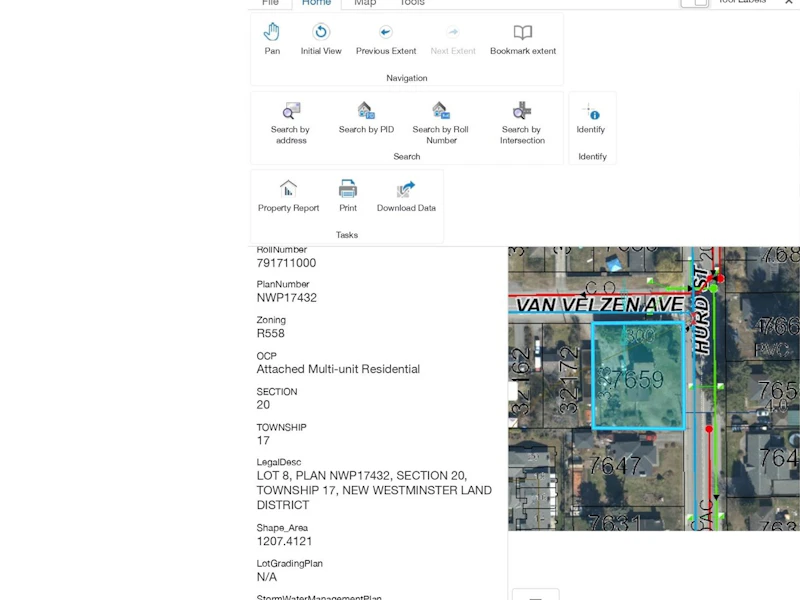
Task: Switch to the Map ribbon tab
Action: (x=365, y=3)
